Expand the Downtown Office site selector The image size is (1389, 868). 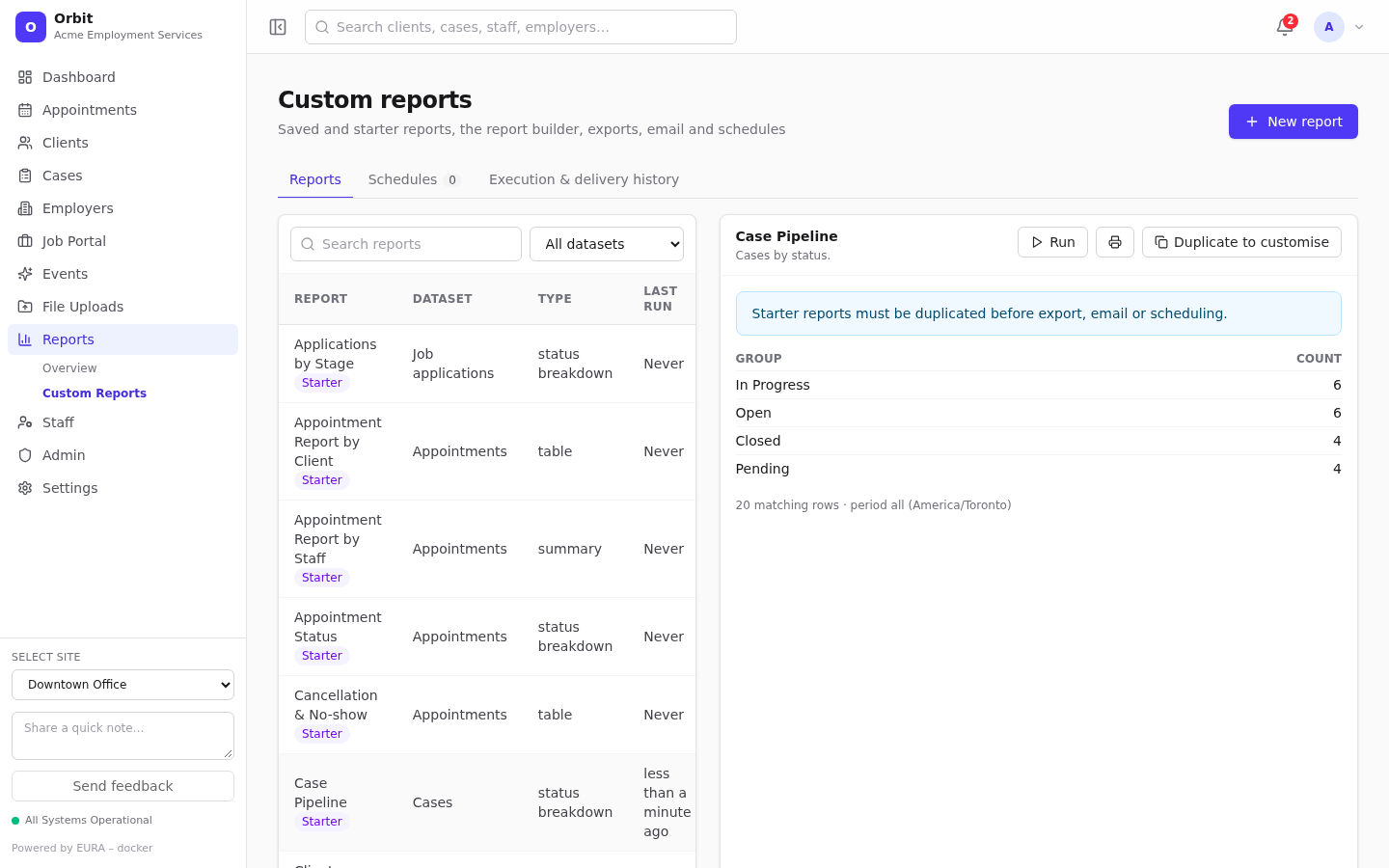(123, 685)
